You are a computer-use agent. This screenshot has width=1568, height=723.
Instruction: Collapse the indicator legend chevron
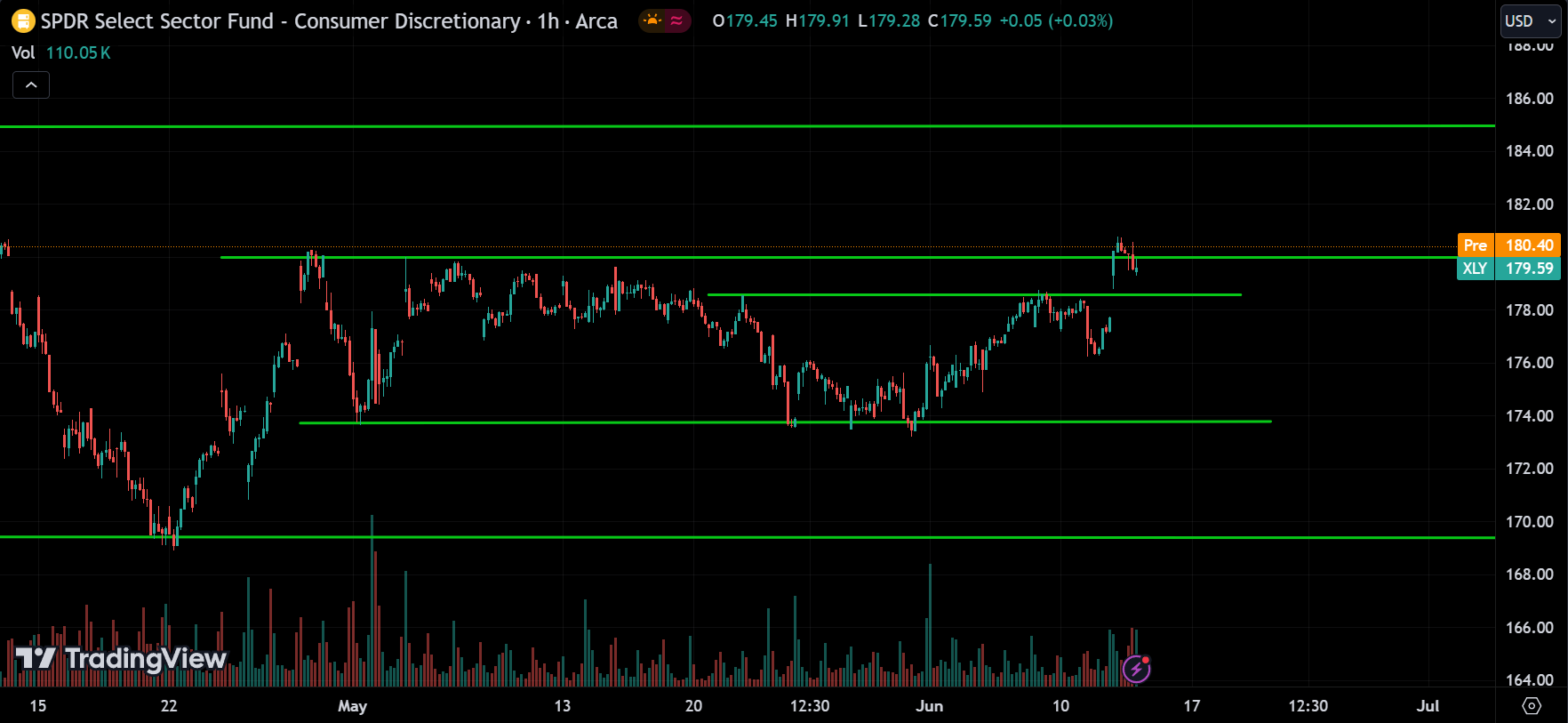click(31, 85)
